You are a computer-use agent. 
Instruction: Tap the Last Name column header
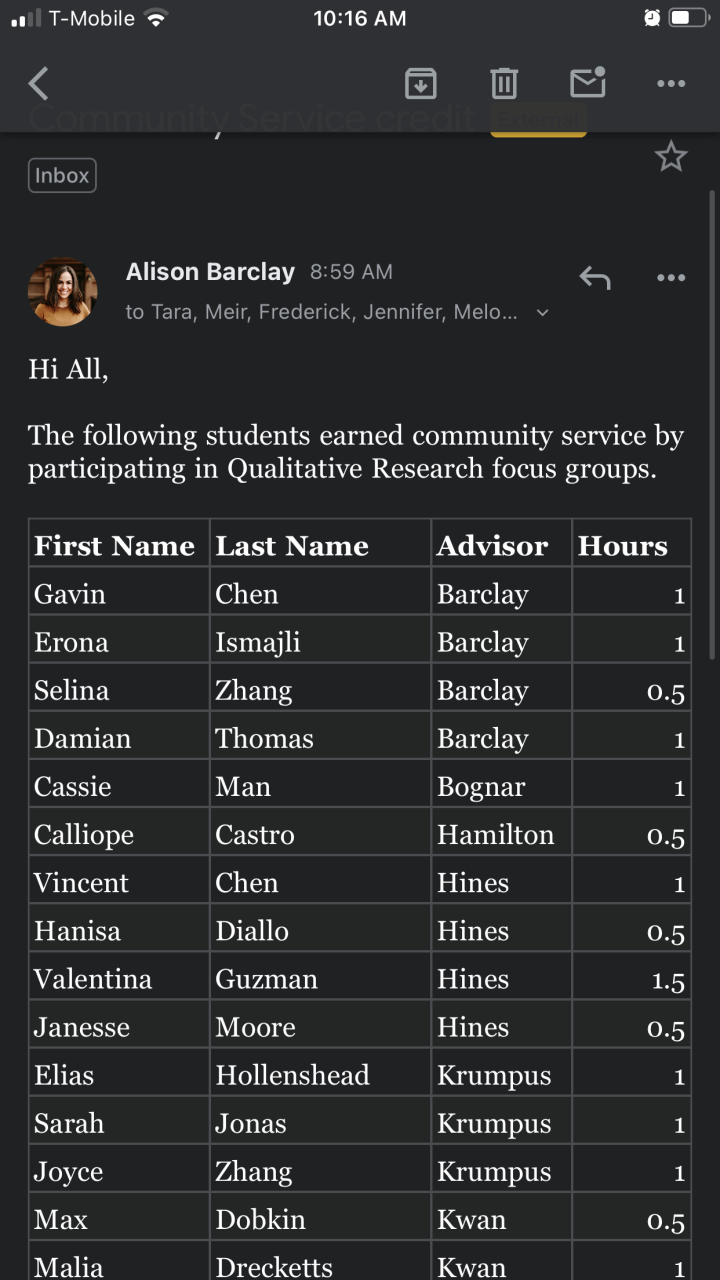tap(292, 546)
